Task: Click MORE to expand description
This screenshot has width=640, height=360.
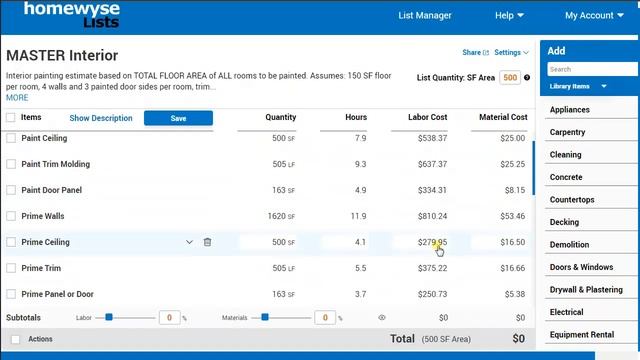Action: (17, 98)
